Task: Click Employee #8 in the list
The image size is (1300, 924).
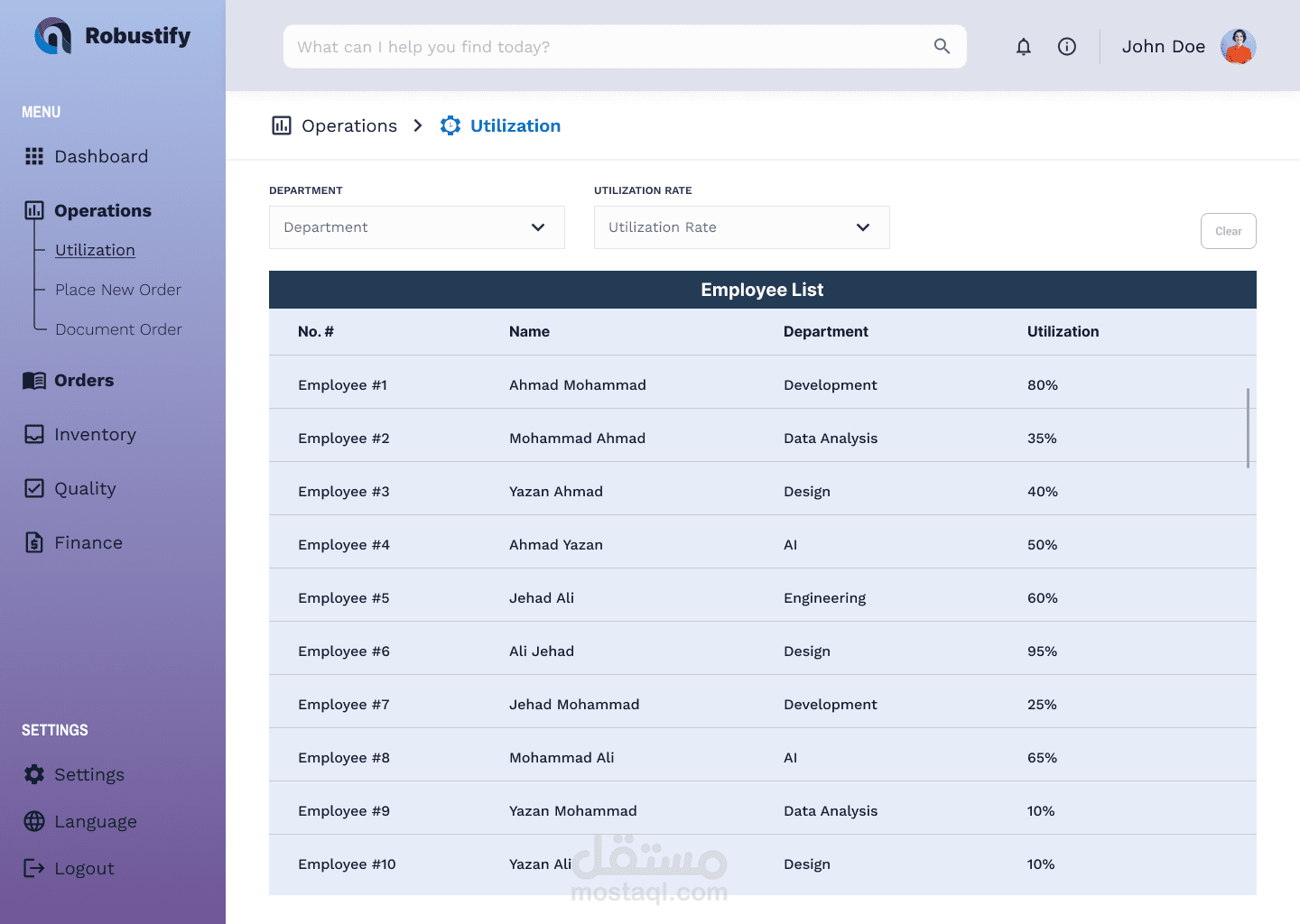Action: 344,757
